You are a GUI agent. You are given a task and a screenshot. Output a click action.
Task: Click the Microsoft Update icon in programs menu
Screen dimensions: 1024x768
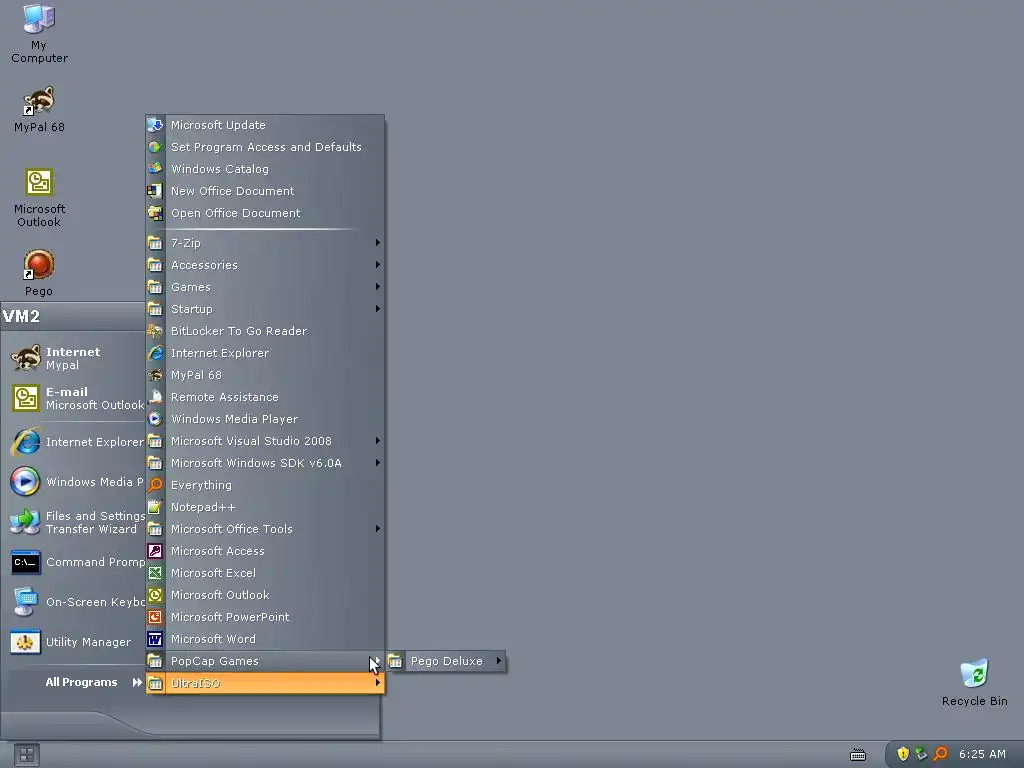[x=155, y=125]
